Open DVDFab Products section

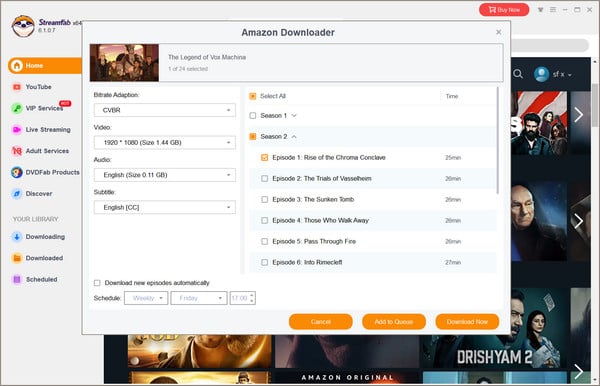46,172
